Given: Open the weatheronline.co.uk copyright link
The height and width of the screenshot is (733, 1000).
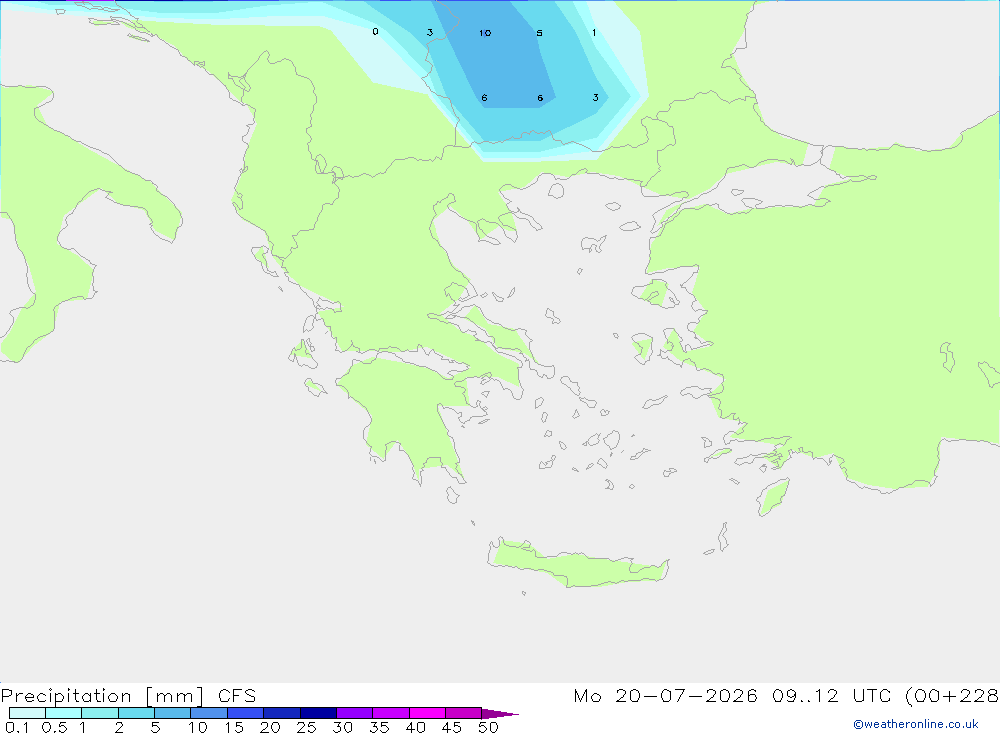Looking at the screenshot, I should 916,724.
